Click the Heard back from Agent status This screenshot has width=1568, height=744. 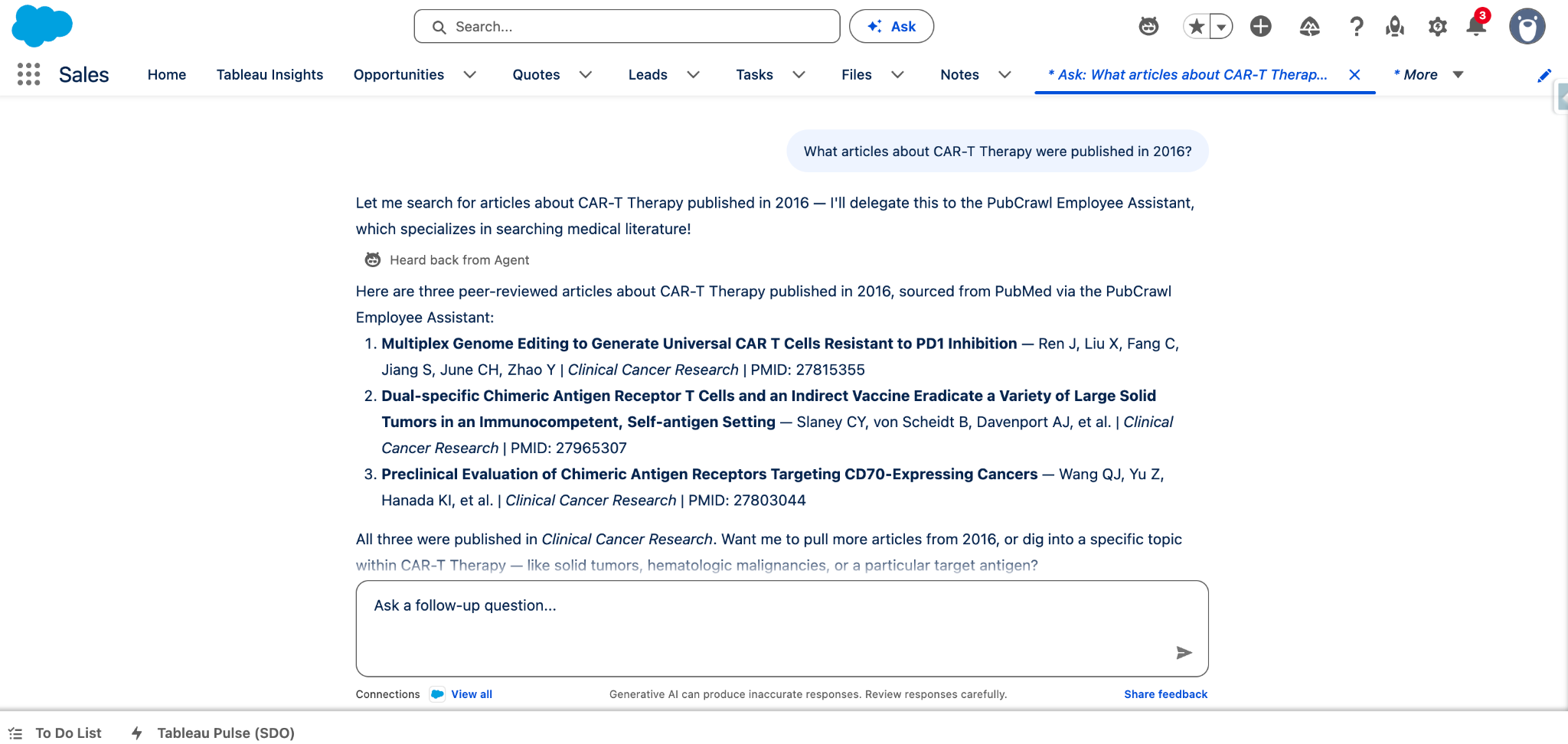click(x=447, y=260)
